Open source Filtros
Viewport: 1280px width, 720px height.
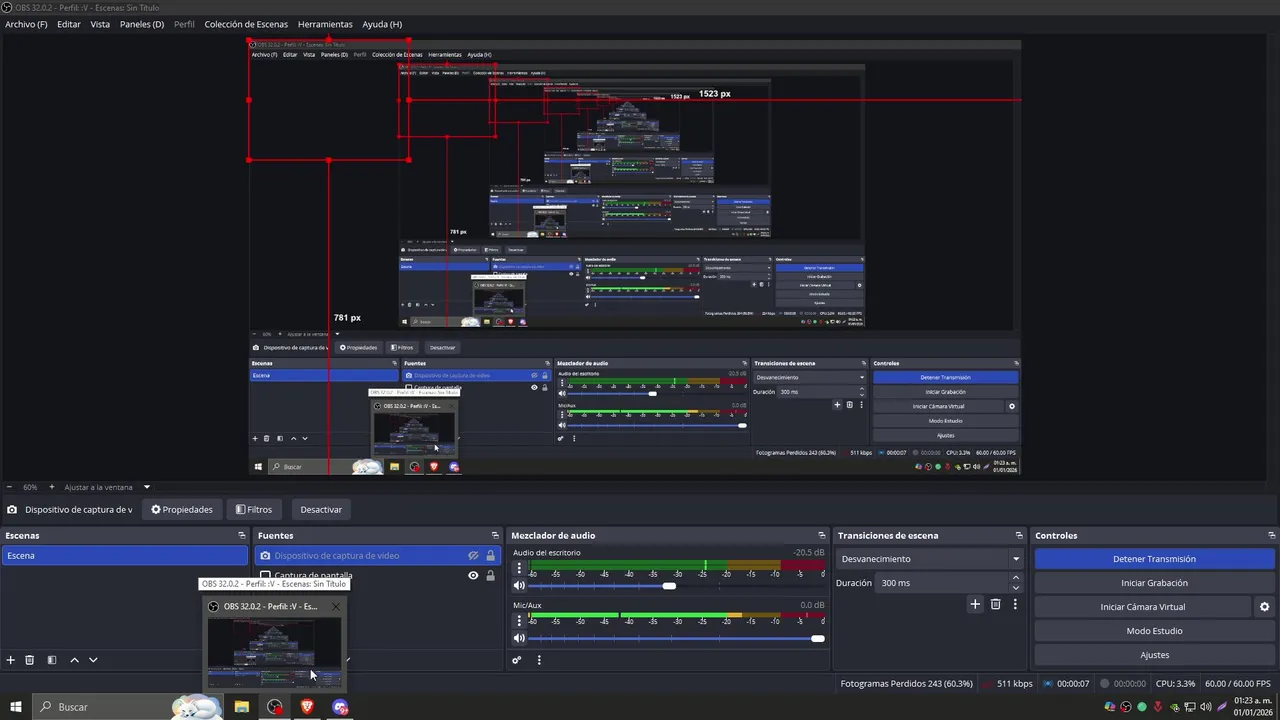254,510
